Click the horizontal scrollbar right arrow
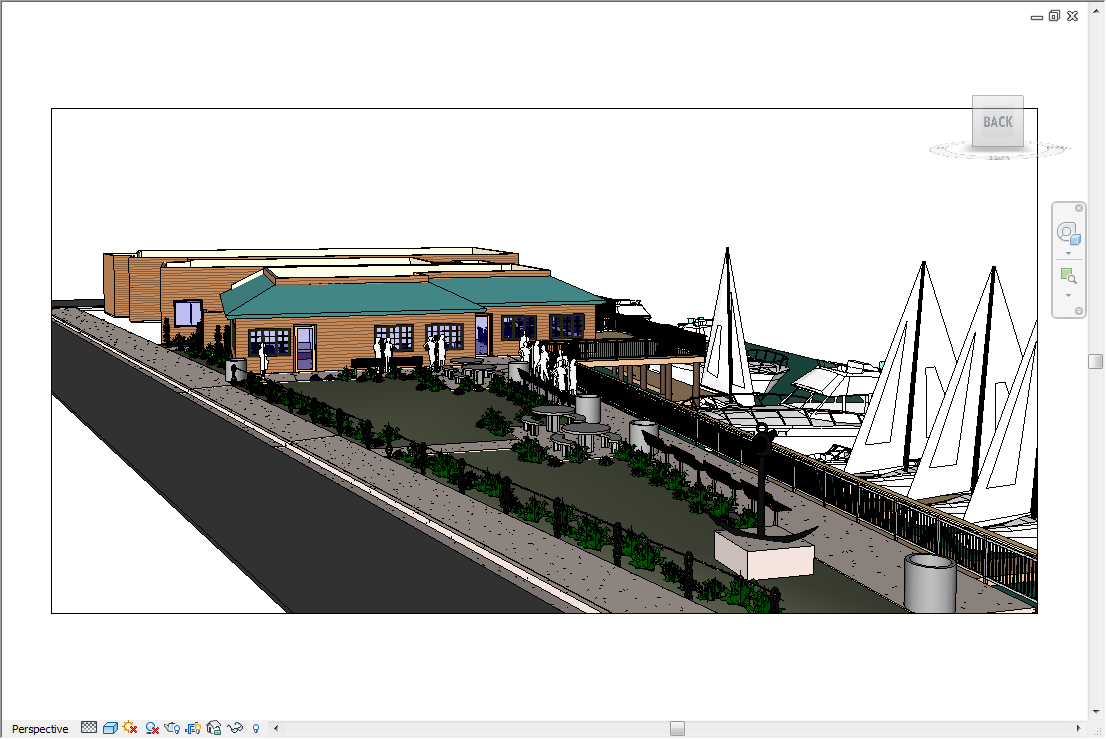The image size is (1106, 739). [x=1078, y=728]
